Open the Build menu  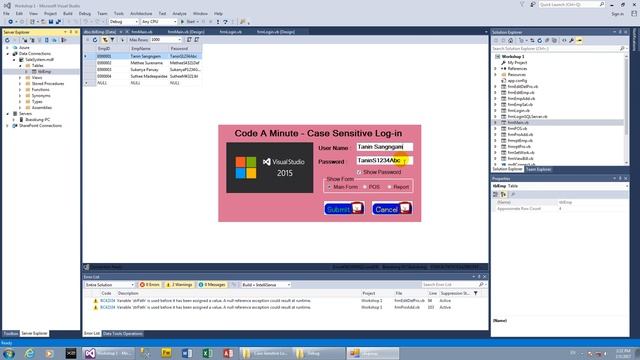[x=68, y=13]
